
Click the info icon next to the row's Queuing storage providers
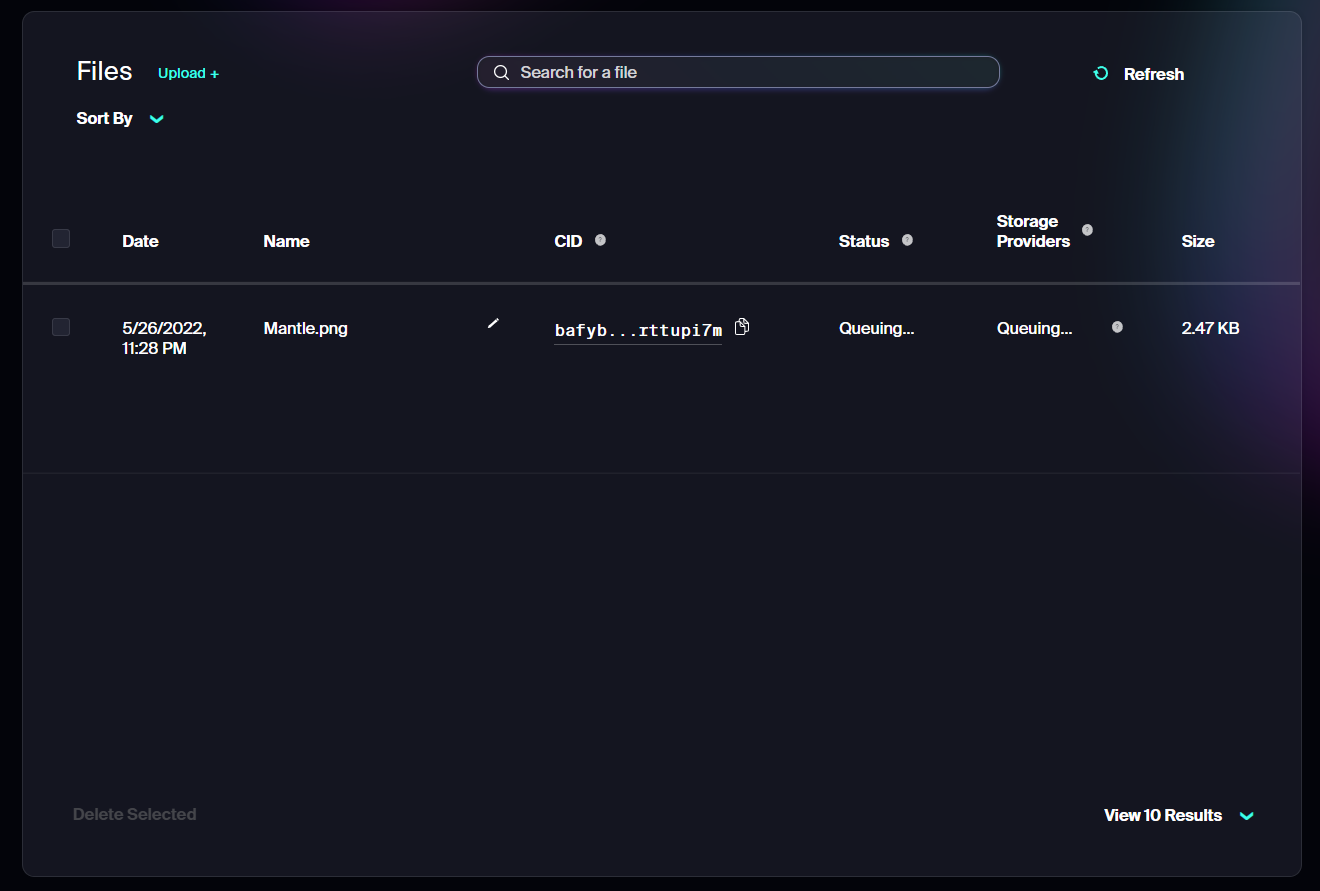(1117, 327)
